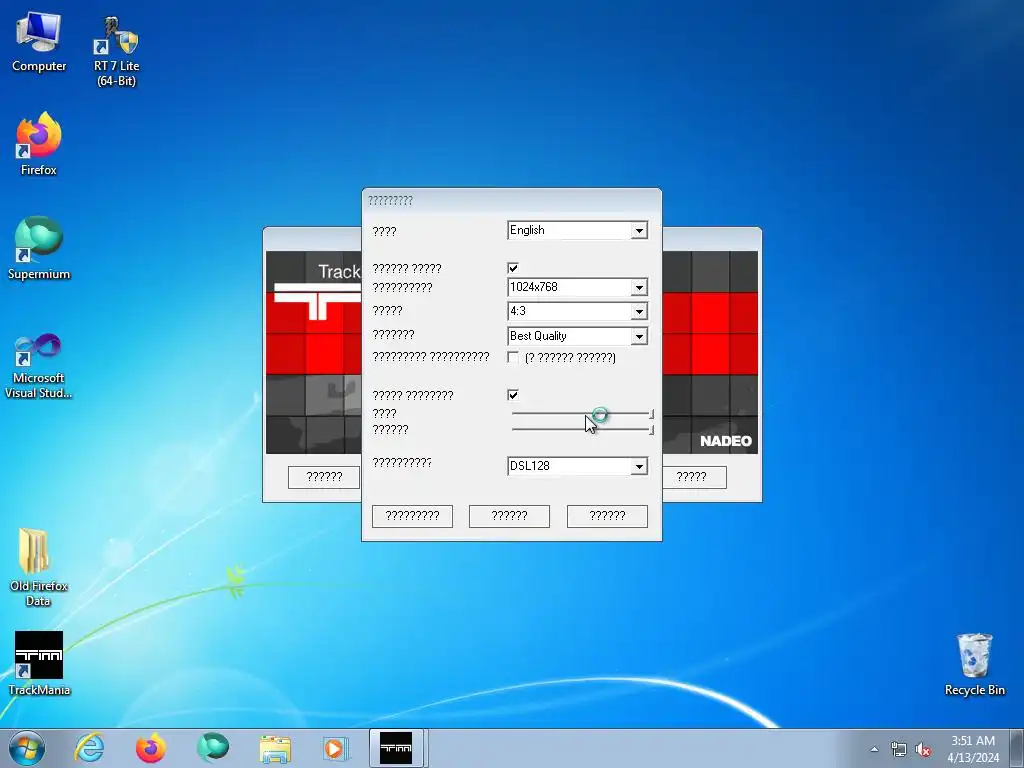Open the muted volume tray icon
The width and height of the screenshot is (1024, 768).
coord(923,750)
